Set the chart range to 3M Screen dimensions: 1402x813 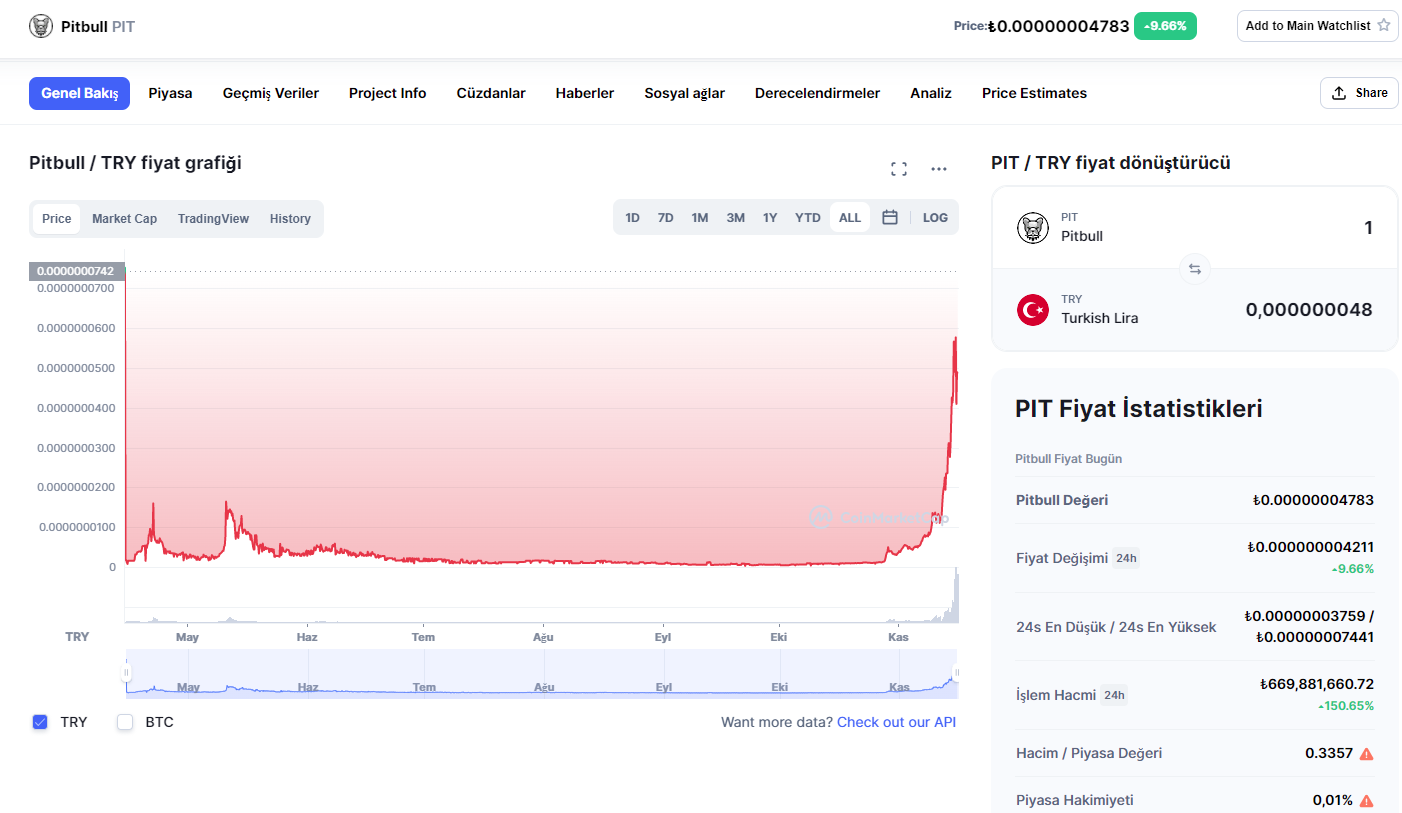tap(736, 218)
